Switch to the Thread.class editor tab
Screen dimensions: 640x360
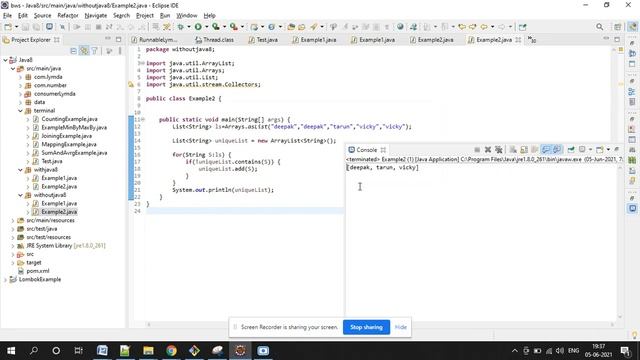tap(214, 40)
